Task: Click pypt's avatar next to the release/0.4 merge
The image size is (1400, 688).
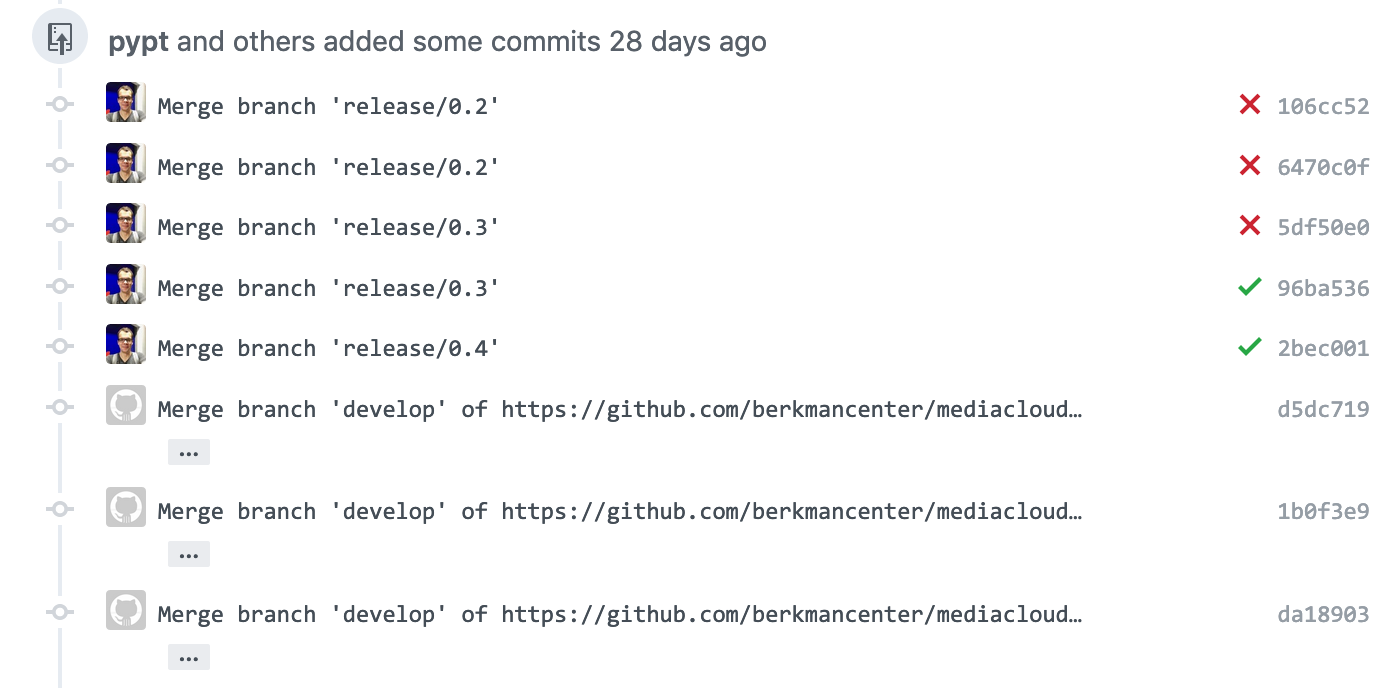Action: point(125,345)
